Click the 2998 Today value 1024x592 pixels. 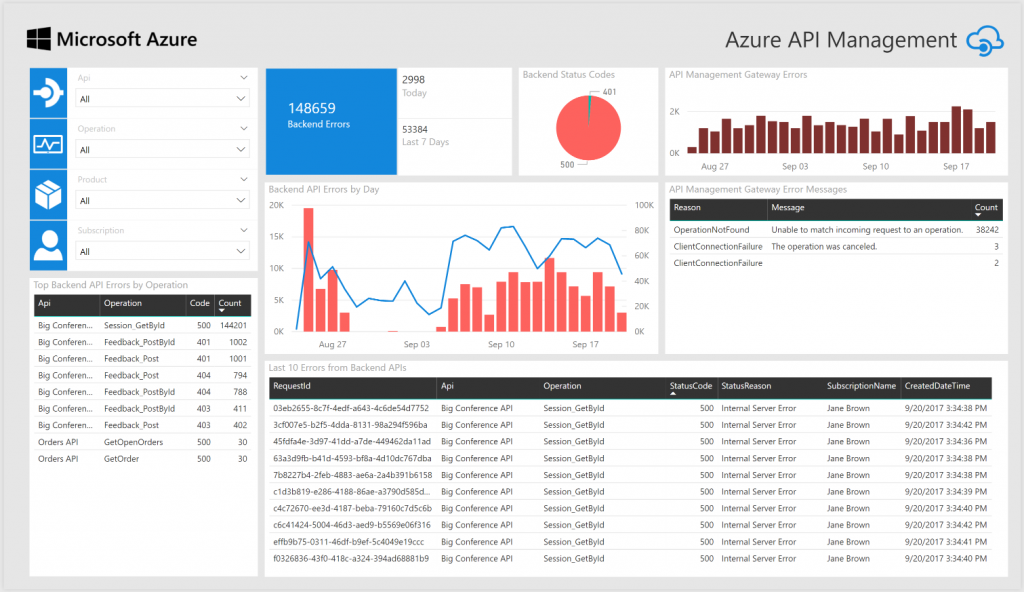pos(413,80)
